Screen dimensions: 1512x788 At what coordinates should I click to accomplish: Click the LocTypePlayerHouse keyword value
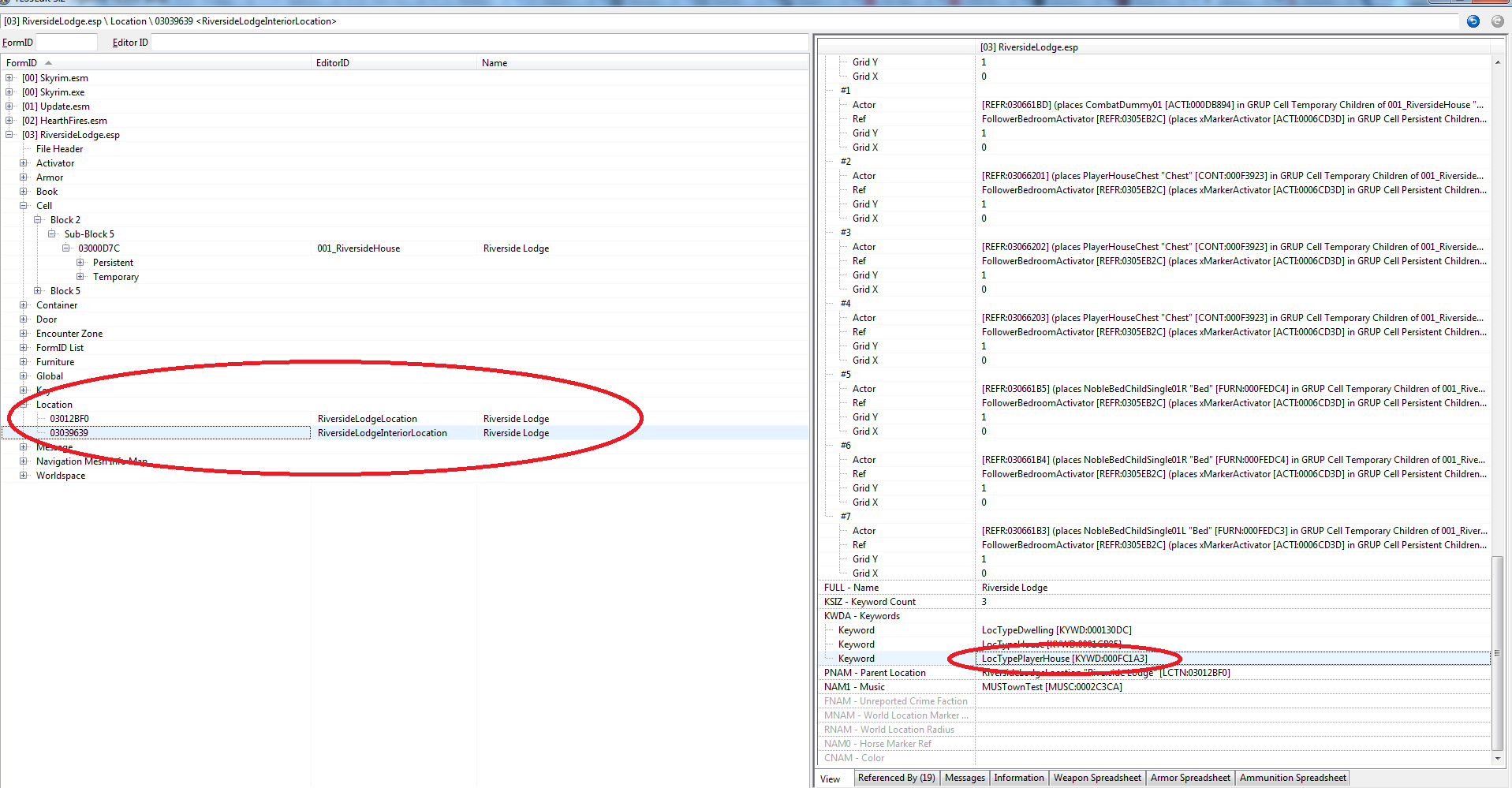pyautogui.click(x=1064, y=659)
